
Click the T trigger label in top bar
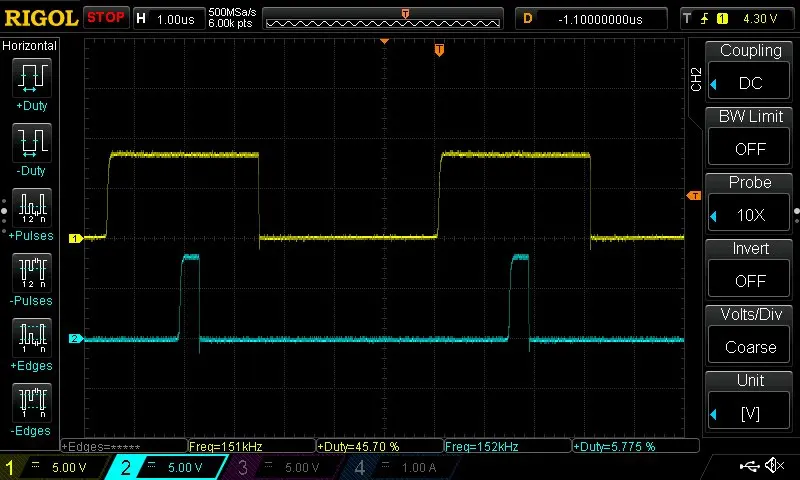pyautogui.click(x=687, y=18)
